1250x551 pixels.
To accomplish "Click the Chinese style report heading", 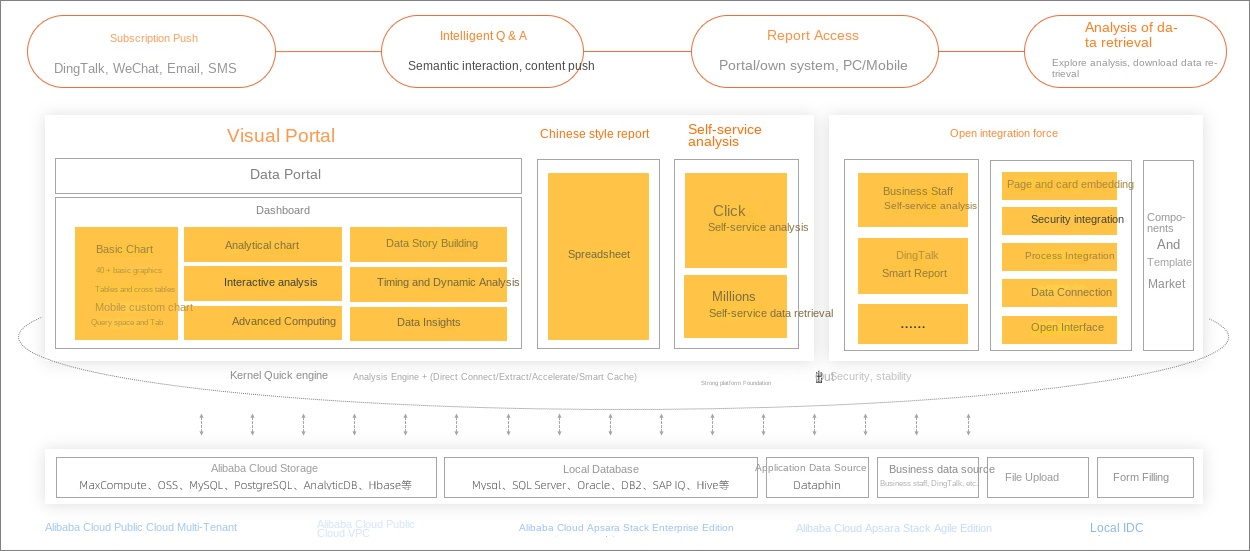I will point(594,134).
